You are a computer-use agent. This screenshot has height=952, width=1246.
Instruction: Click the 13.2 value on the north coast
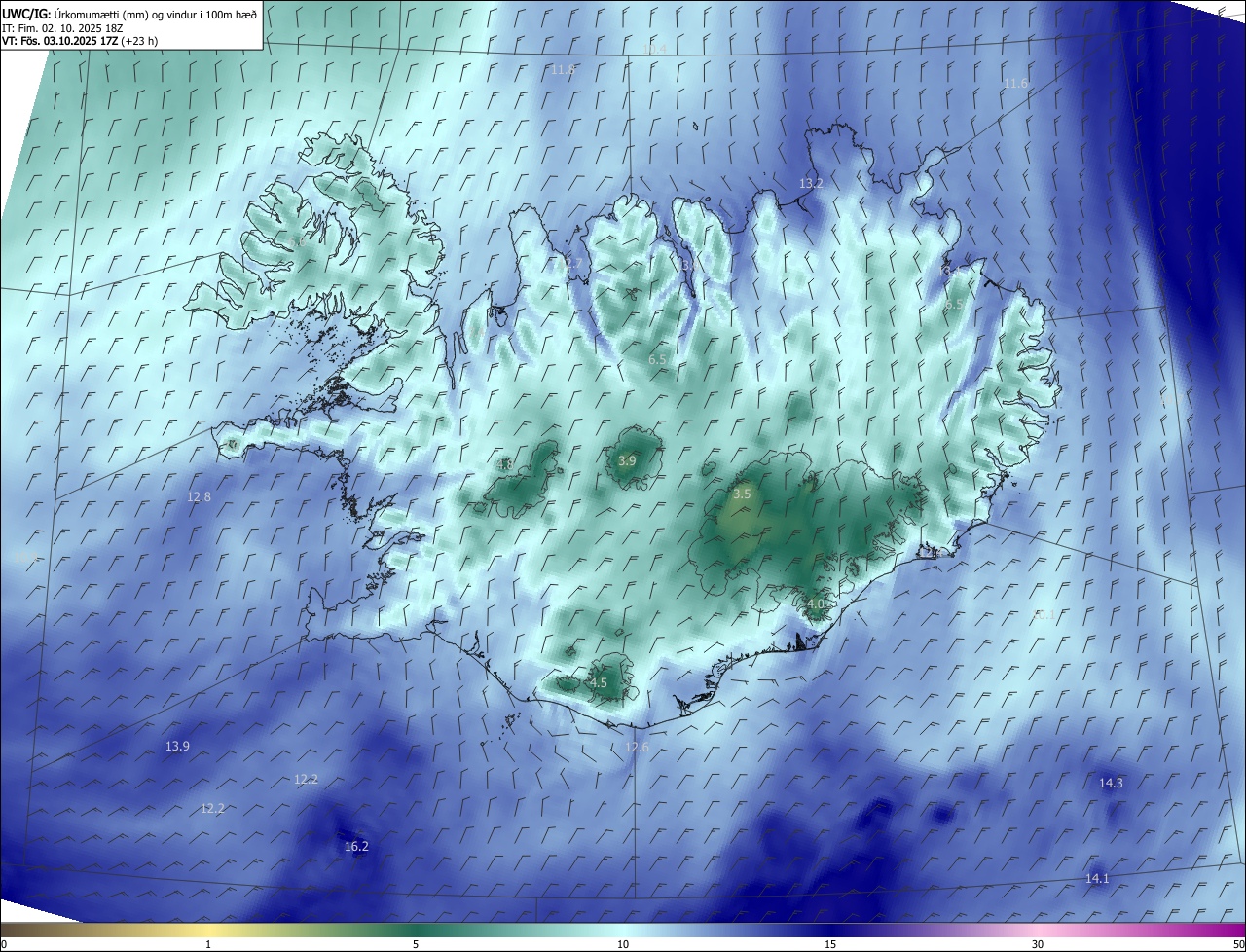(811, 183)
